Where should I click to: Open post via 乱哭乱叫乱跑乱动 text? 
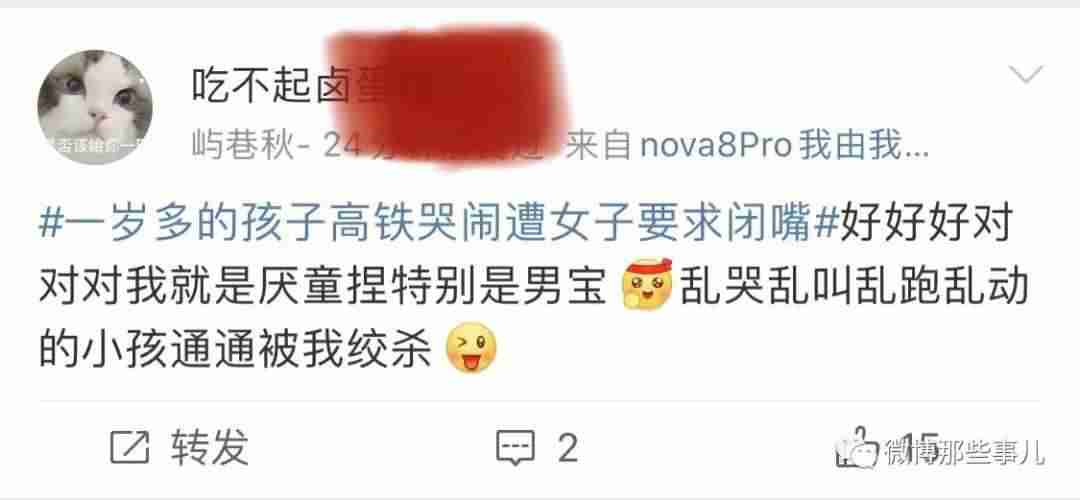coord(855,288)
